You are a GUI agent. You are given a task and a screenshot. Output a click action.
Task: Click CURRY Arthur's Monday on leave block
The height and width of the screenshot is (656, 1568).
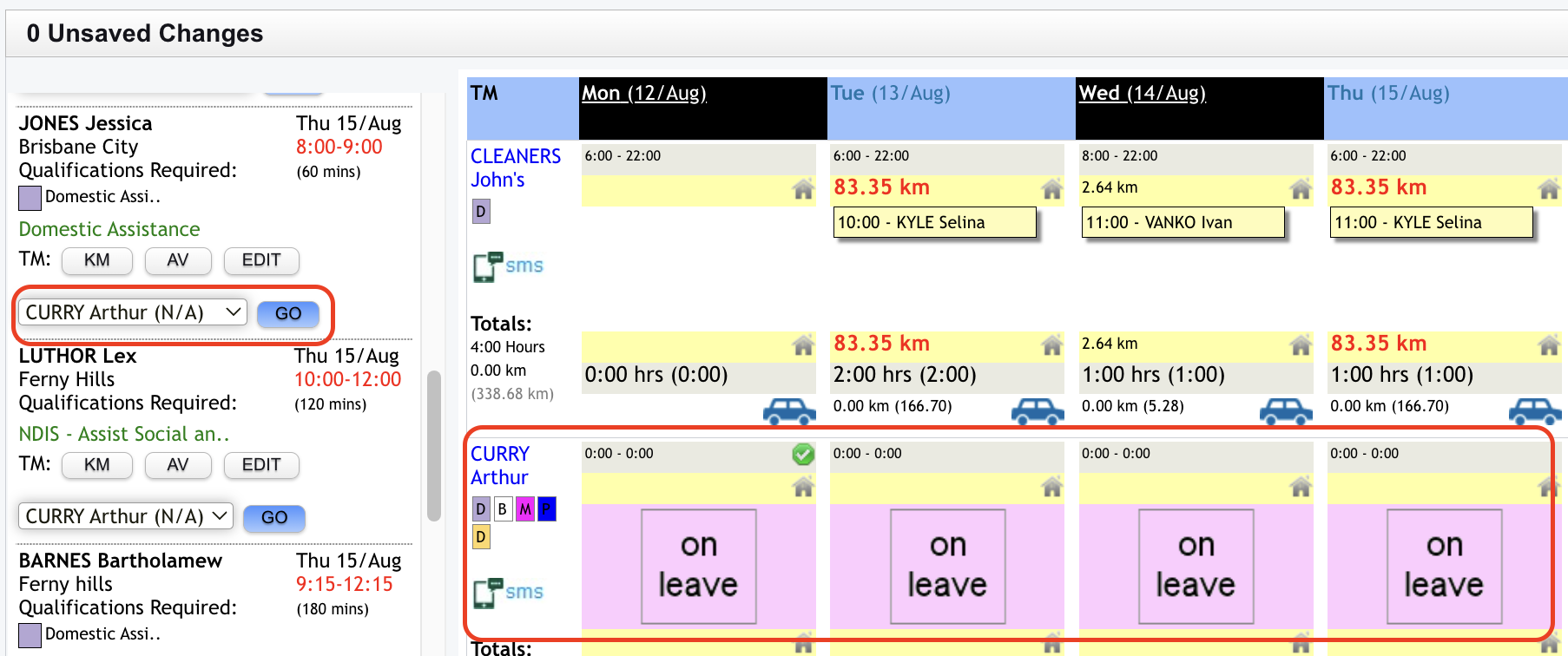pos(699,567)
